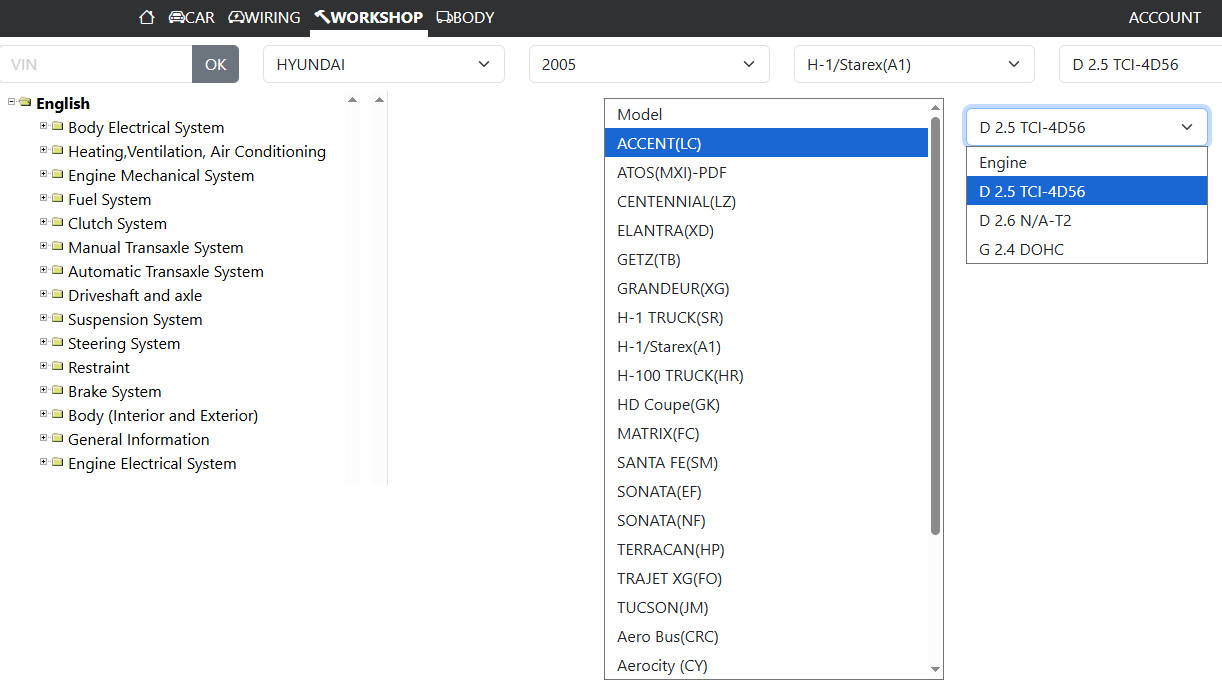This screenshot has height=696, width=1222.
Task: Choose G 2.4 DOHC engine option
Action: click(x=1021, y=249)
